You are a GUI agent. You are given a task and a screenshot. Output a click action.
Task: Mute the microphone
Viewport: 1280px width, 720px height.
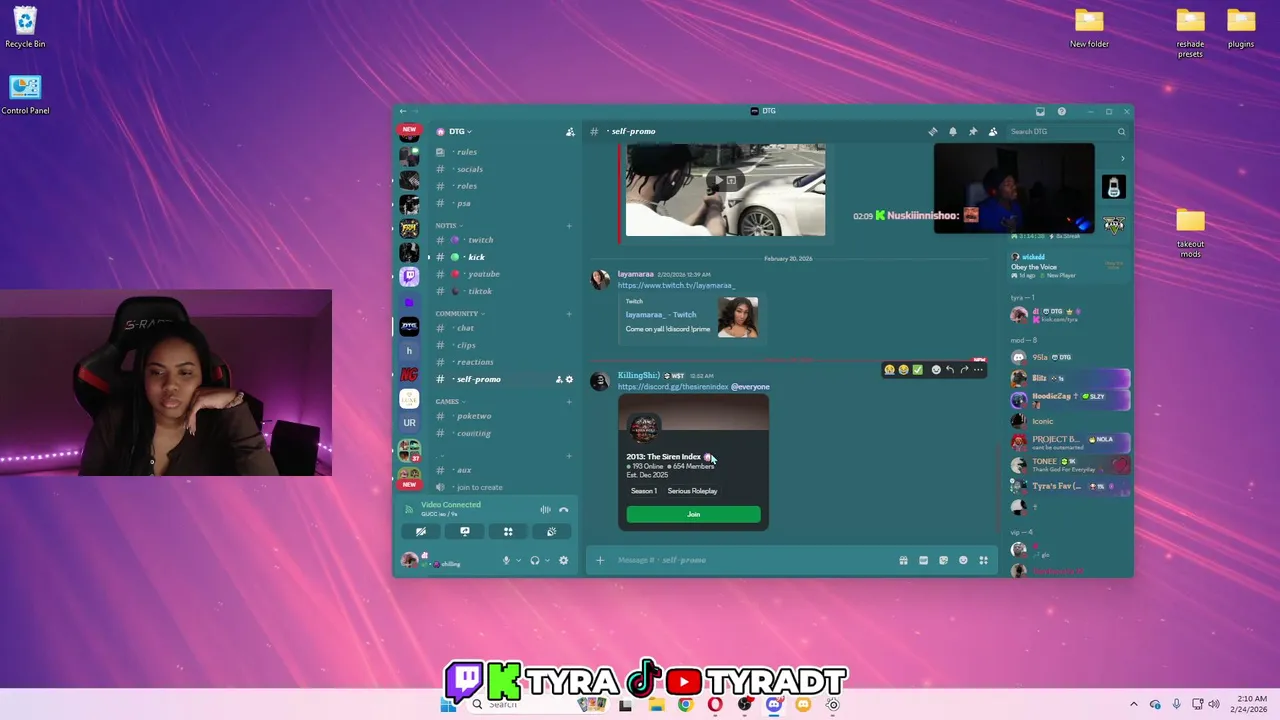click(x=506, y=561)
